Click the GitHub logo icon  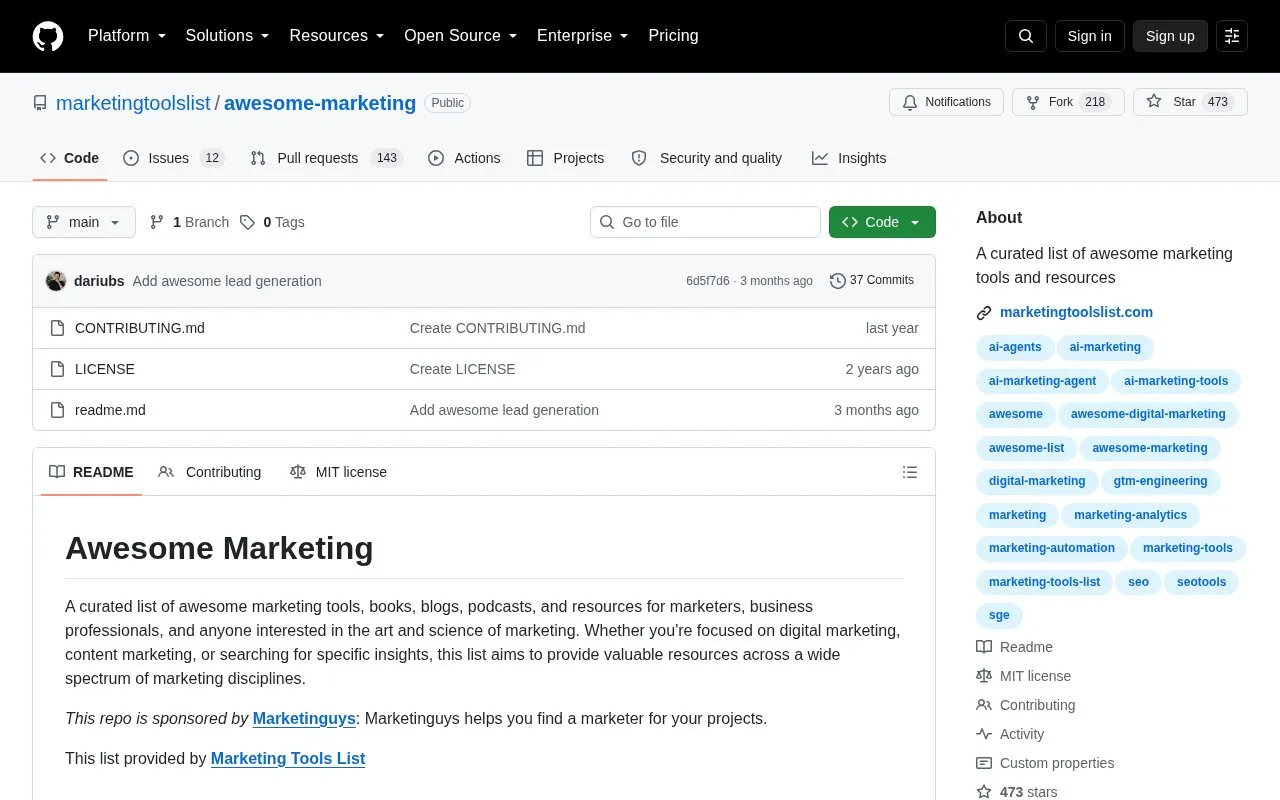pyautogui.click(x=48, y=36)
